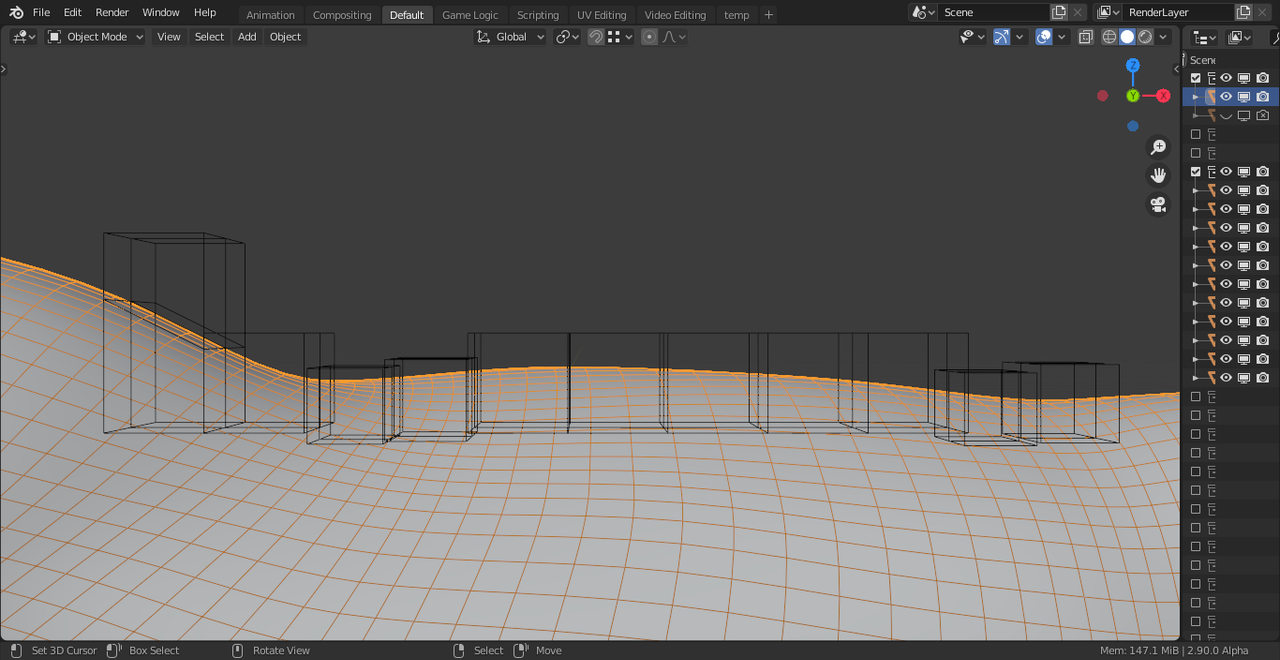Switch to the UV Editing workspace tab
The height and width of the screenshot is (660, 1280).
point(601,15)
